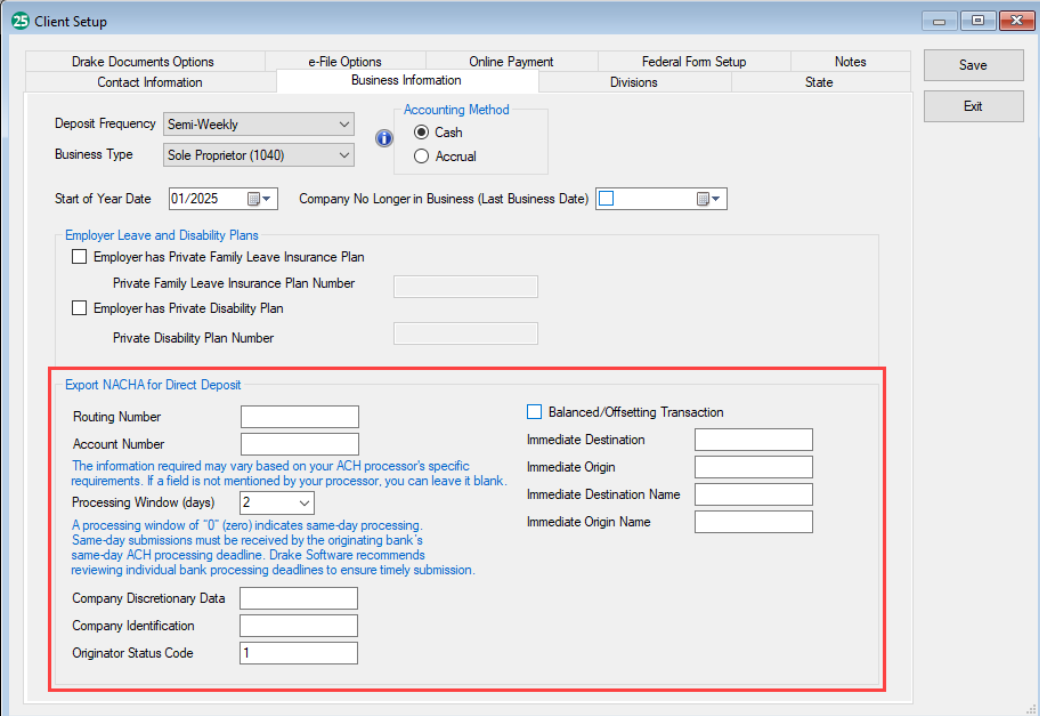Click inside the Routing Number field

click(x=298, y=416)
